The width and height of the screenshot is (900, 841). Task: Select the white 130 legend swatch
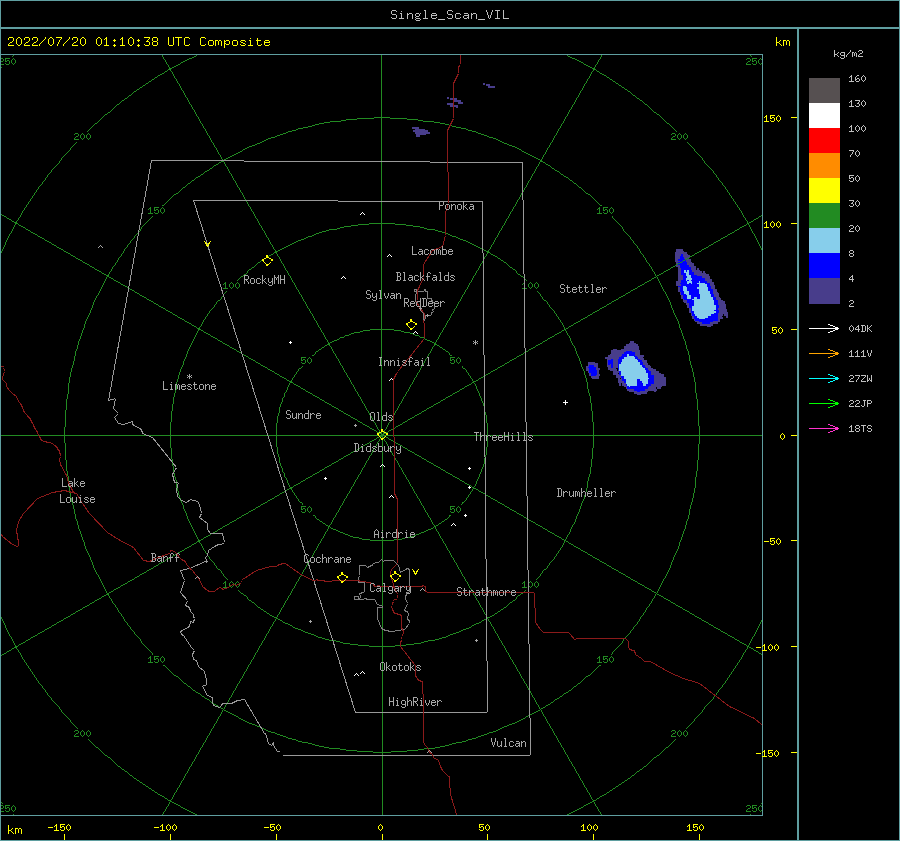tap(824, 115)
